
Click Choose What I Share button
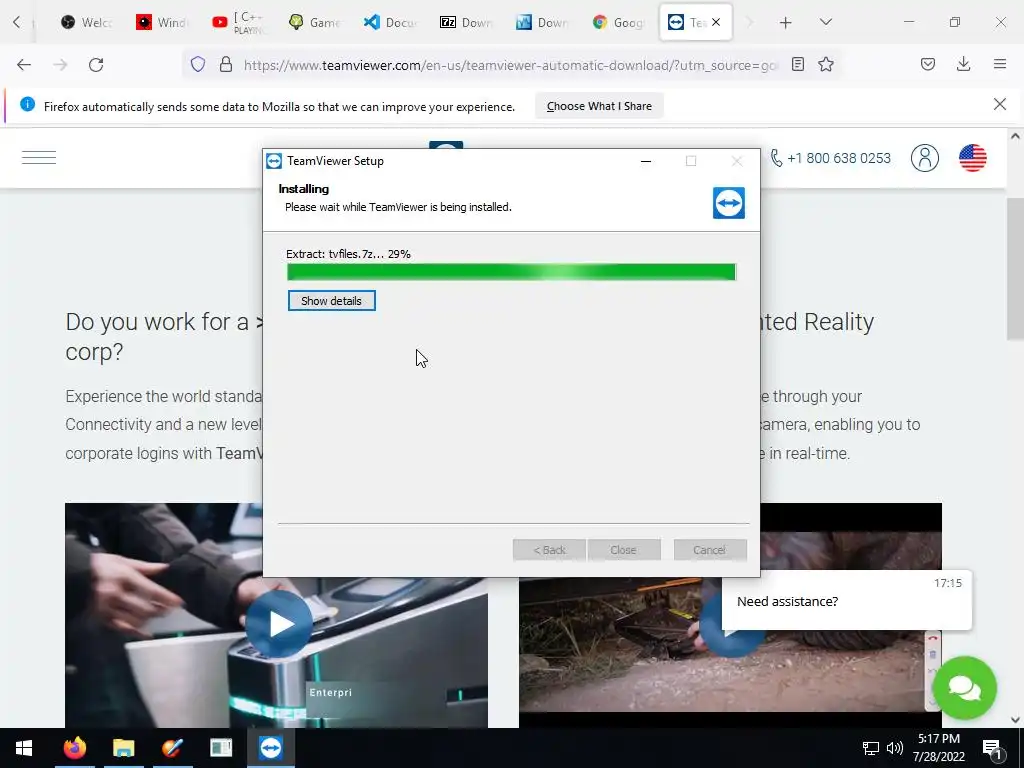point(599,106)
